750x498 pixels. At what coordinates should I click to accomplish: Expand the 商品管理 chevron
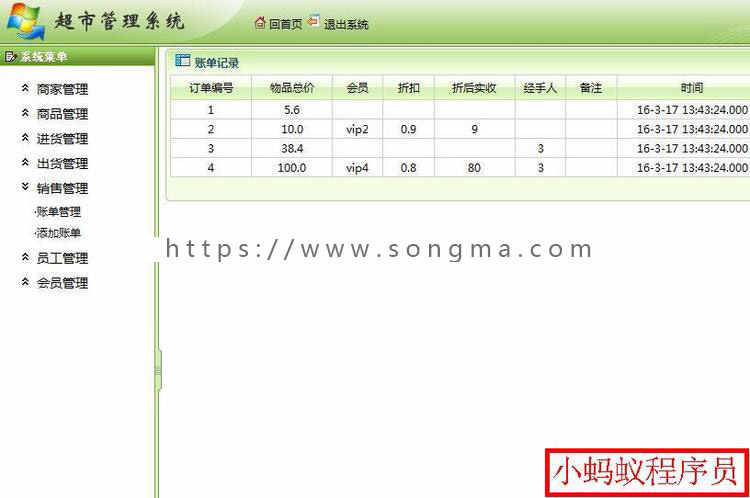point(25,113)
